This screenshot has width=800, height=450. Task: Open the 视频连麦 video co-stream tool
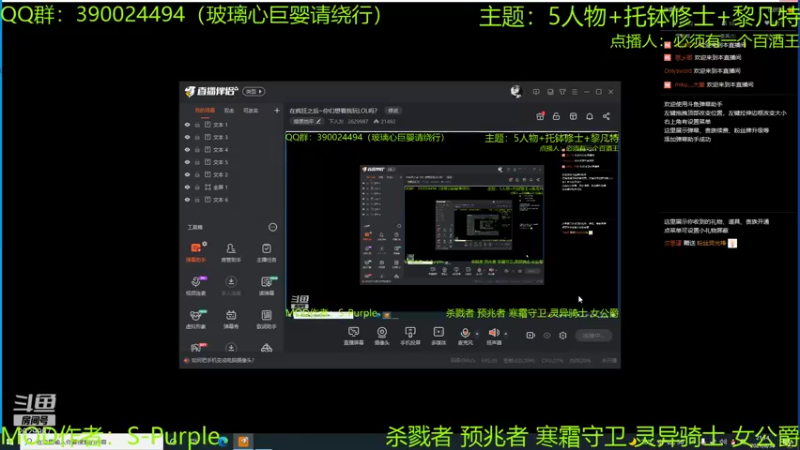click(196, 286)
